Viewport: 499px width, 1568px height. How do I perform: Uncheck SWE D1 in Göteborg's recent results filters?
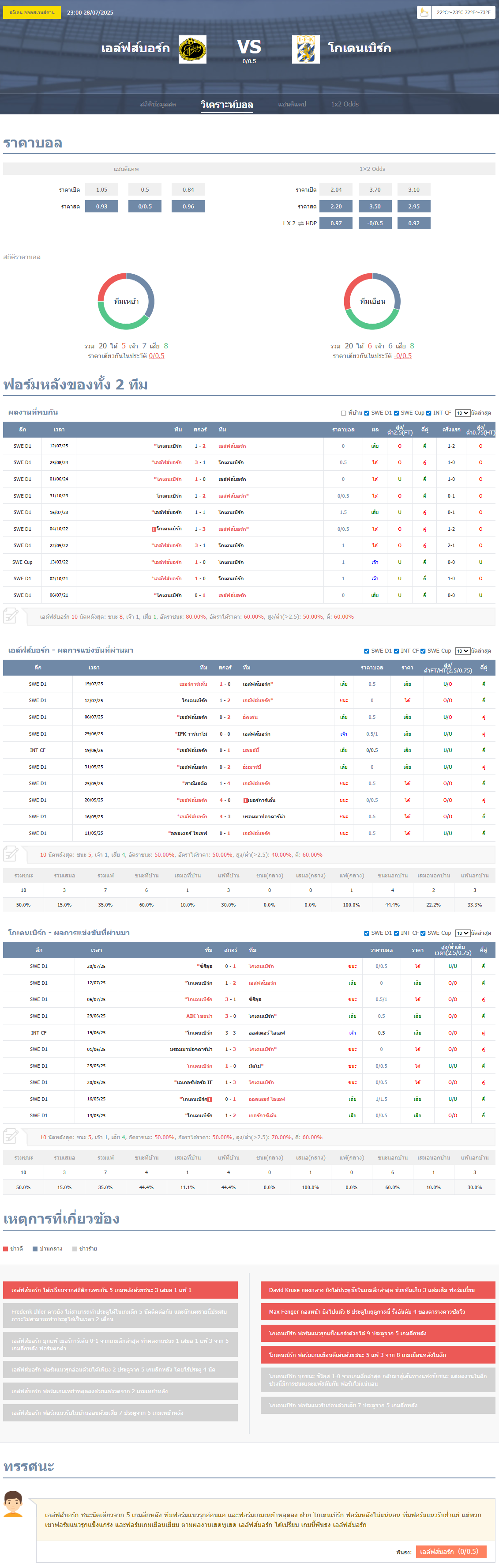point(366,933)
